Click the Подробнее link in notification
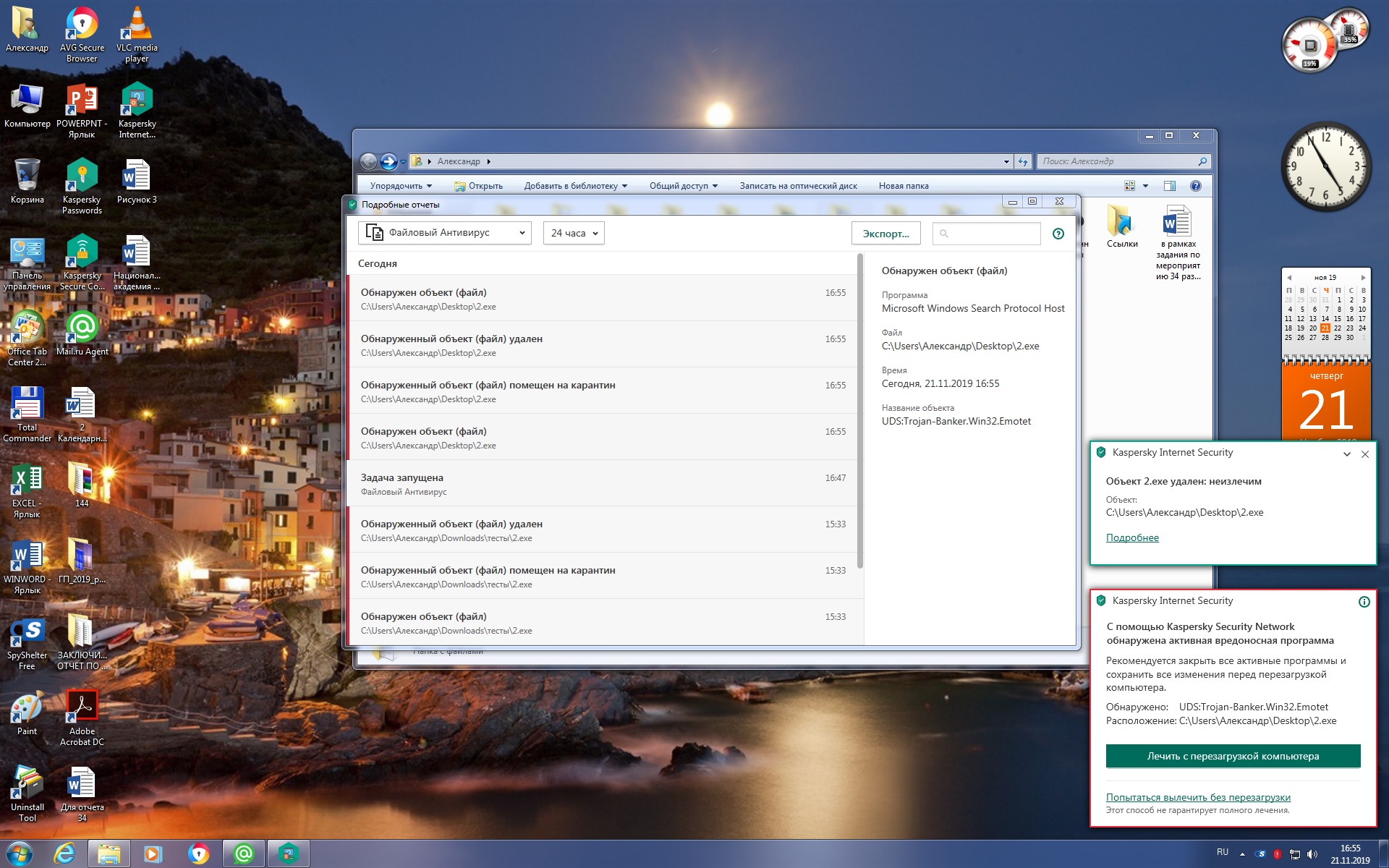 (1132, 537)
